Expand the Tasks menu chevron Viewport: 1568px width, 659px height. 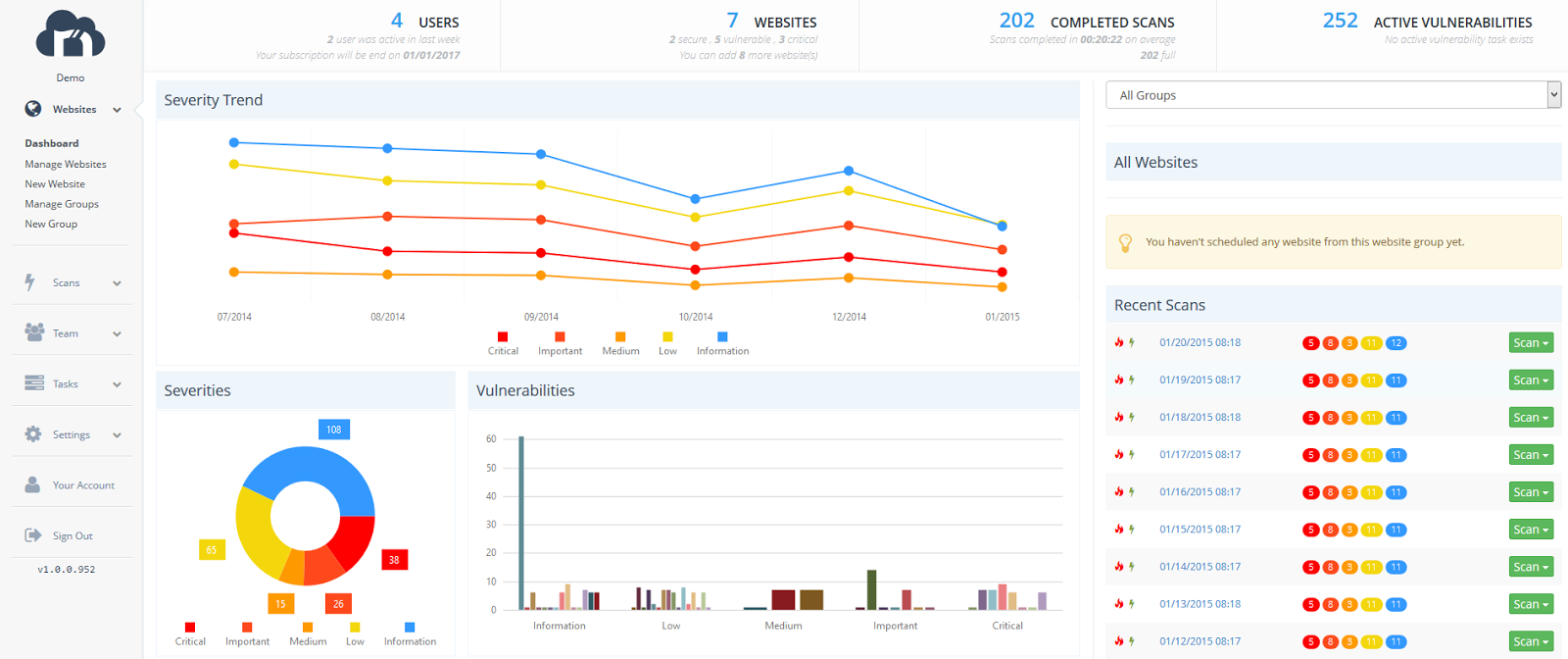[x=117, y=384]
